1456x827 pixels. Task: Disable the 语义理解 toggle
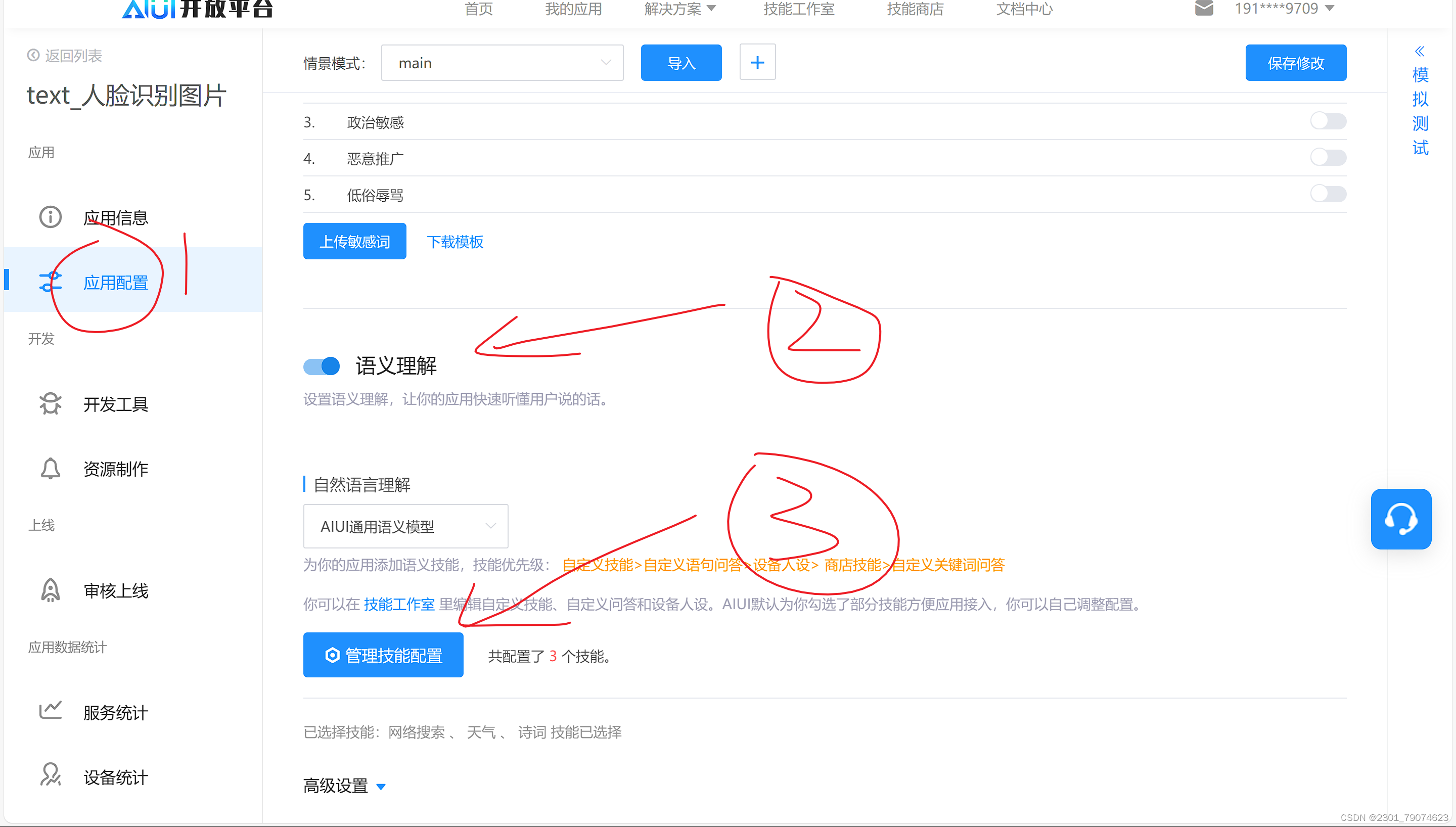point(321,366)
